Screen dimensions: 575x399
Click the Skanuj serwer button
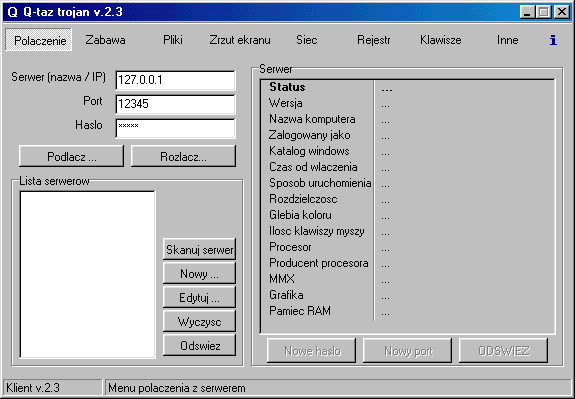tap(199, 249)
